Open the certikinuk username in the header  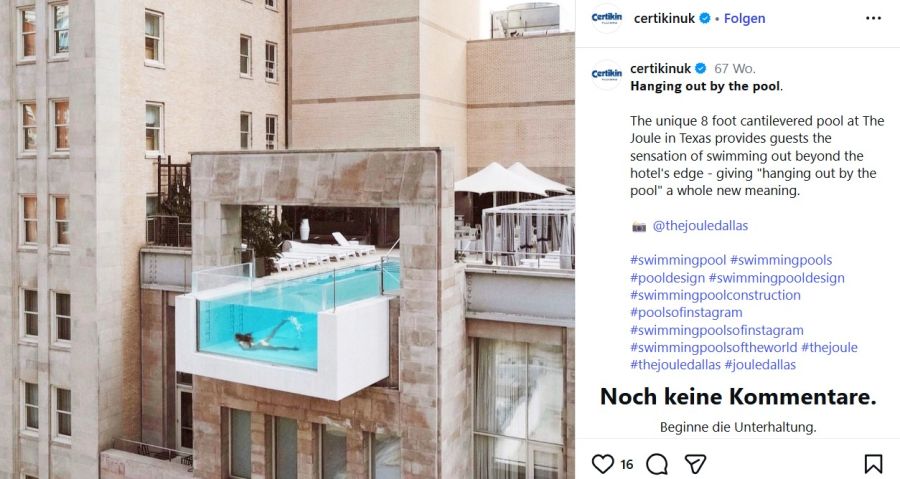(x=664, y=18)
